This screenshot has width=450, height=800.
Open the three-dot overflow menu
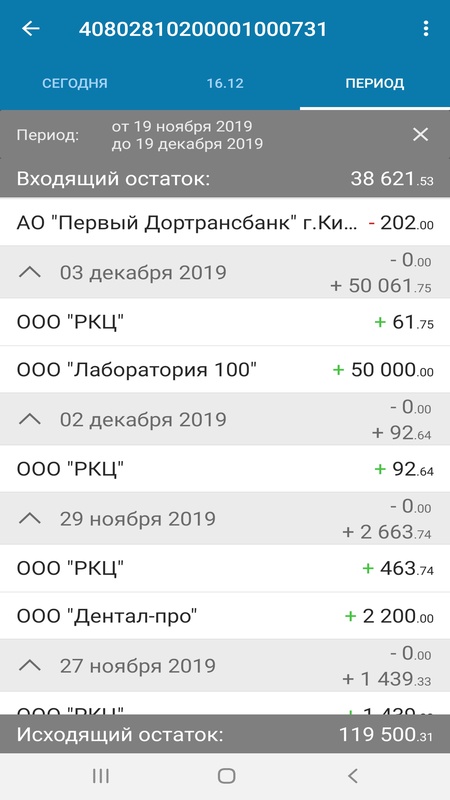click(x=426, y=29)
